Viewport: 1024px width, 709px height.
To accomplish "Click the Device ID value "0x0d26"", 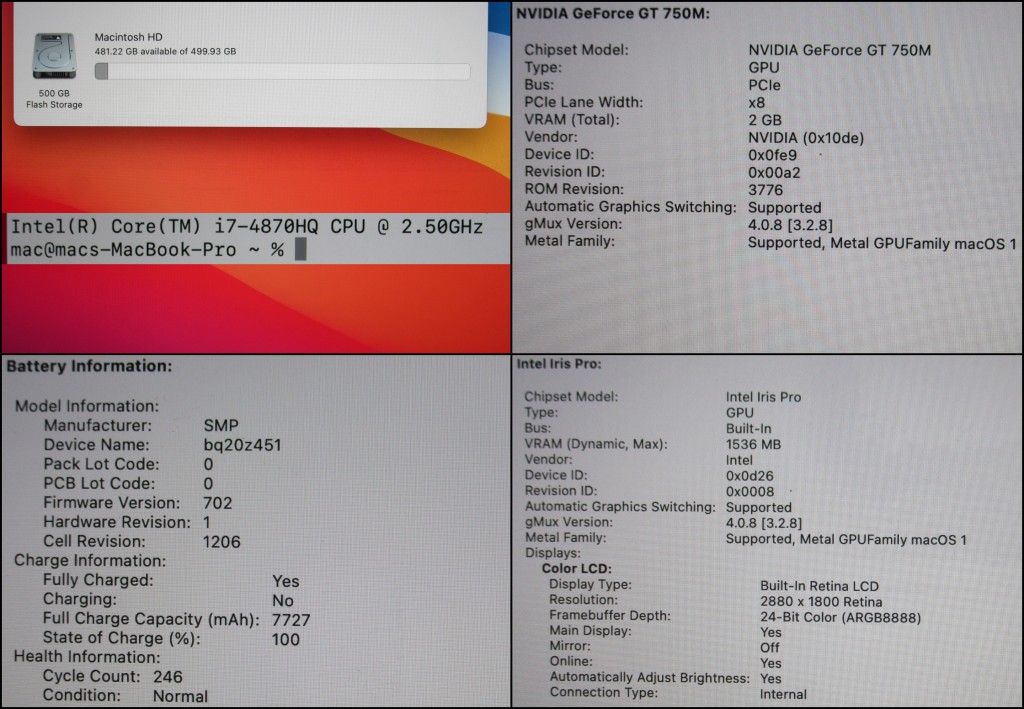I will pos(750,476).
